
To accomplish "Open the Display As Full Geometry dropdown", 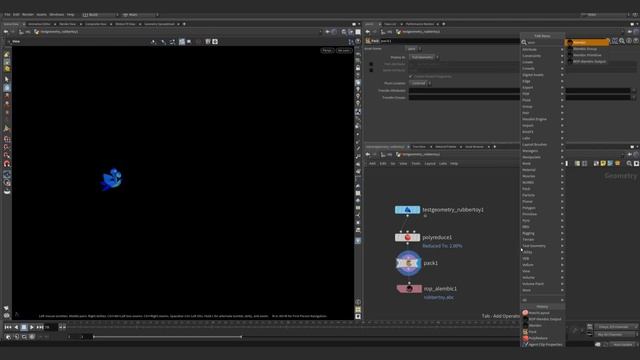I will [424, 58].
